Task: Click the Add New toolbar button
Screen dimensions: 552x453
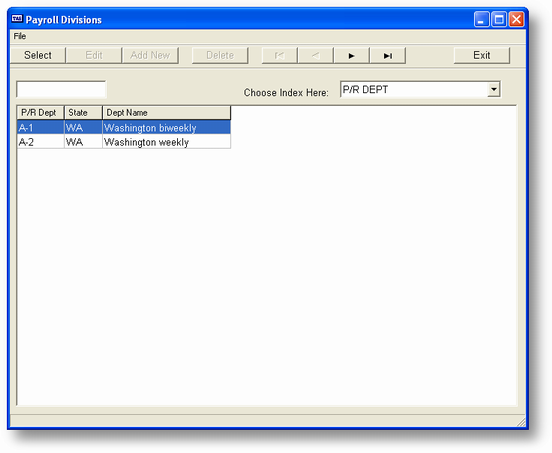Action: (x=150, y=55)
